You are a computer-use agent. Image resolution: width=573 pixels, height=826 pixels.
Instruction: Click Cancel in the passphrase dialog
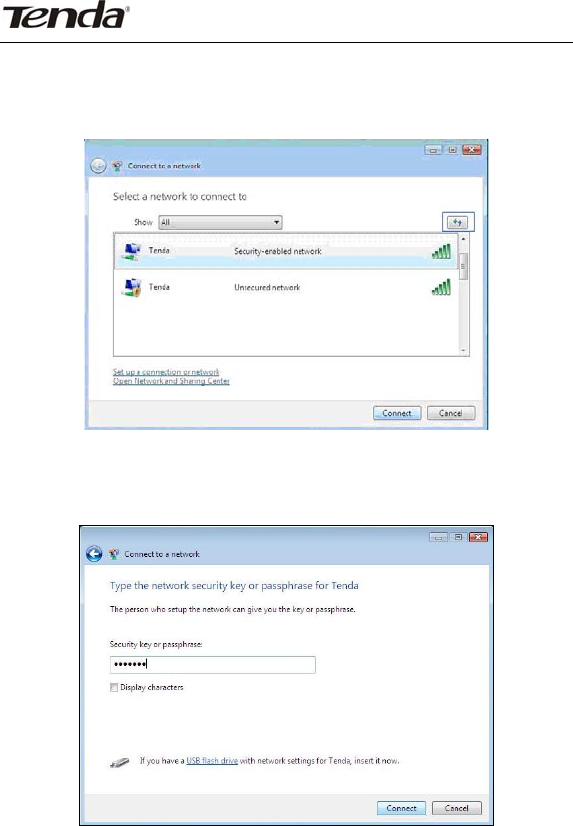[457, 808]
